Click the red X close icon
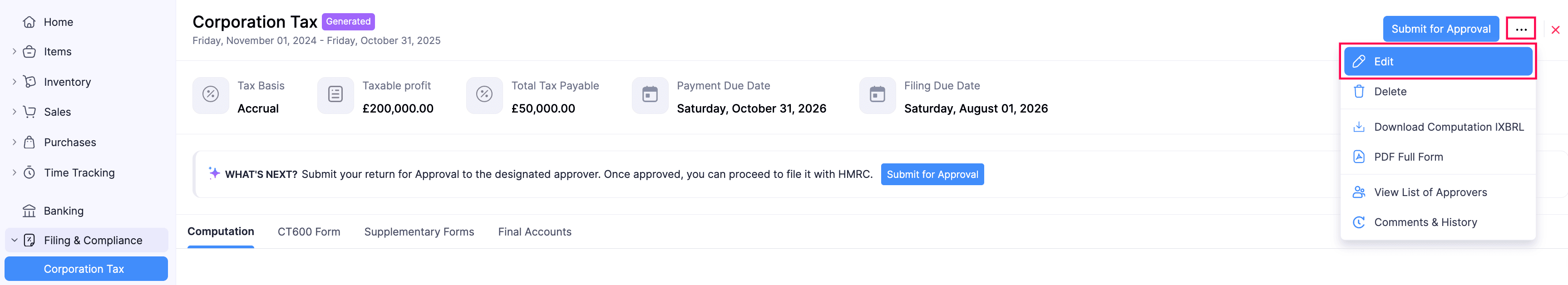The width and height of the screenshot is (1568, 285). 1555,30
